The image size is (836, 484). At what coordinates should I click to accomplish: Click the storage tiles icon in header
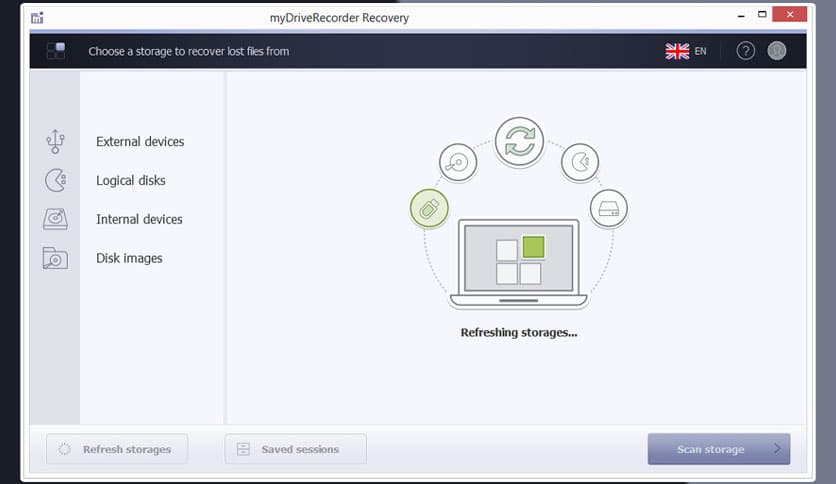tap(56, 51)
